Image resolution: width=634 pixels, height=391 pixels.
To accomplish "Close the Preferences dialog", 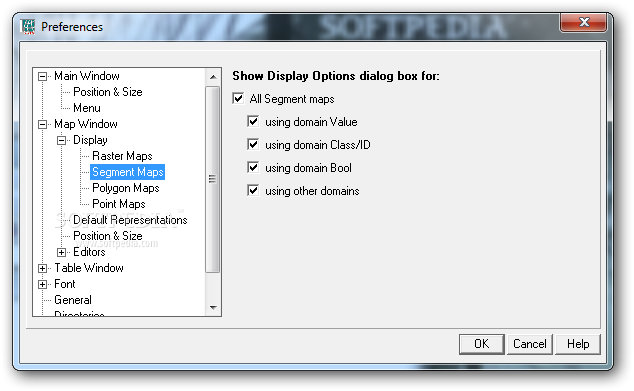I will [583, 22].
